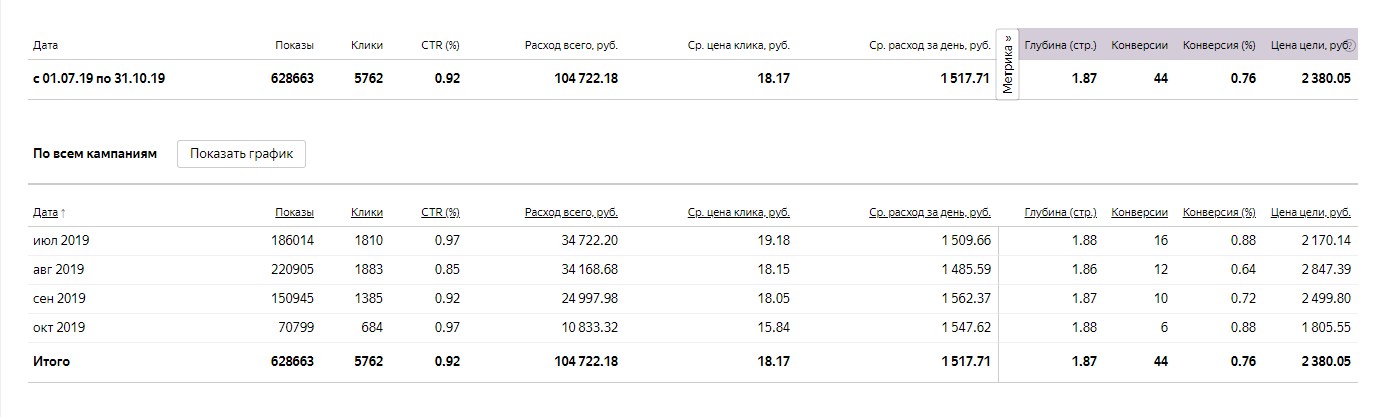The height and width of the screenshot is (417, 1383).
Task: Sort by Расход всего, руб. column
Action: [x=570, y=212]
